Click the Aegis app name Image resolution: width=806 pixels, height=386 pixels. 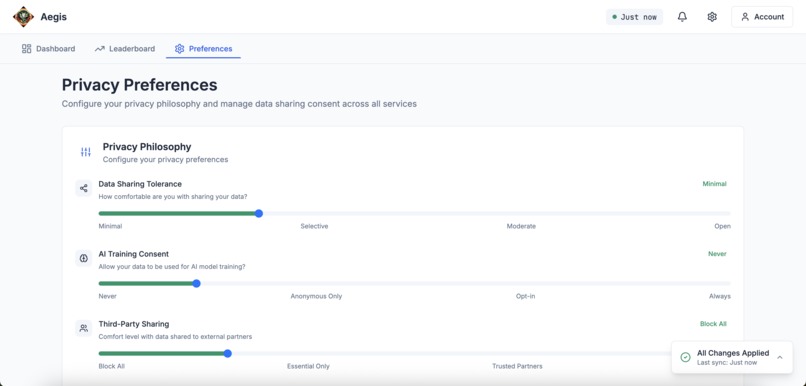(53, 17)
